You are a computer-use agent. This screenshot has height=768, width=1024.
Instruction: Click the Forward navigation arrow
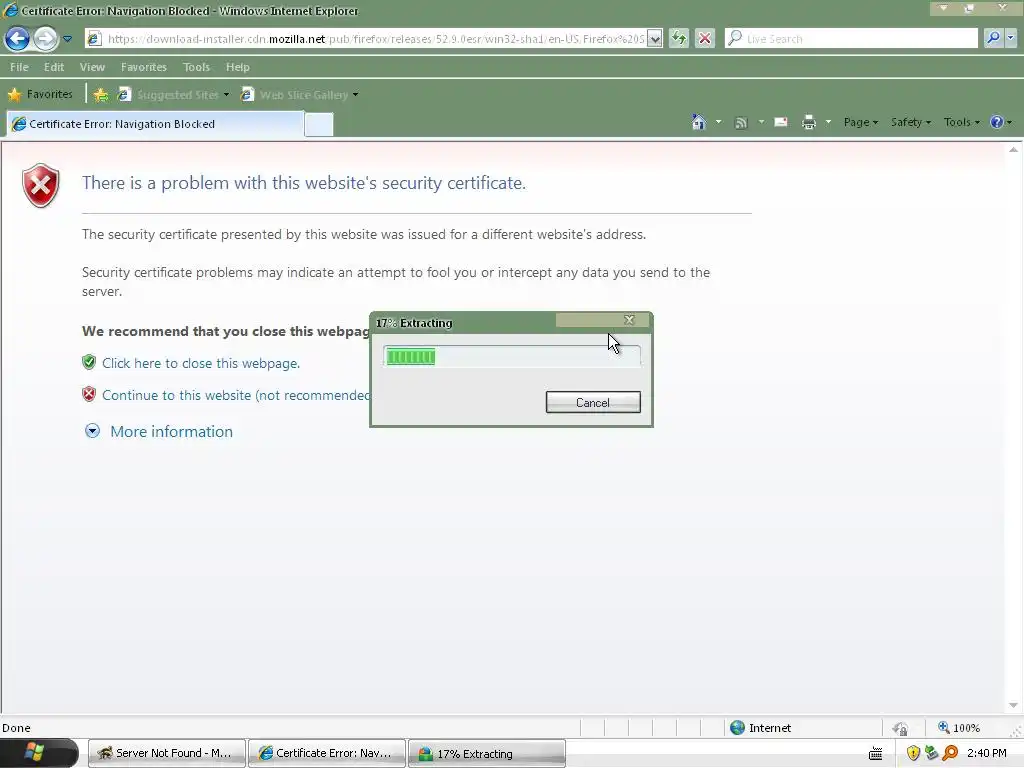[45, 39]
